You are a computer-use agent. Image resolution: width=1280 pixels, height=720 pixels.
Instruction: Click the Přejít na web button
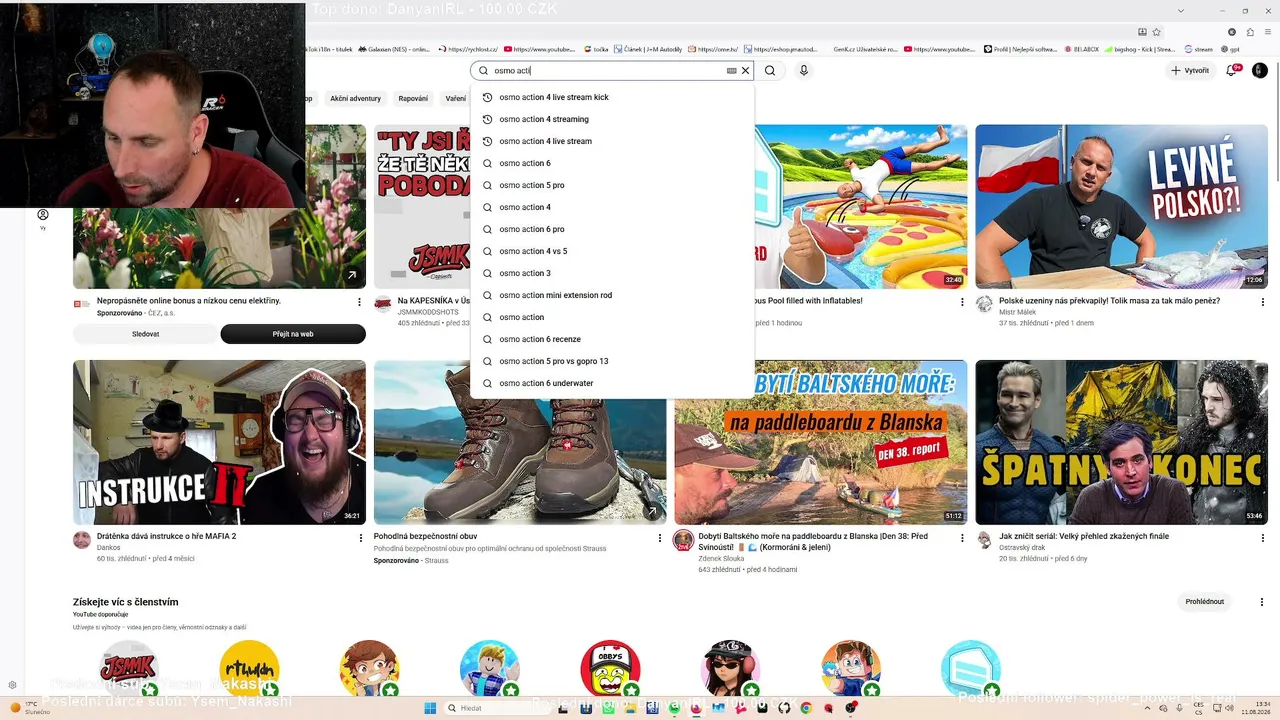[293, 334]
